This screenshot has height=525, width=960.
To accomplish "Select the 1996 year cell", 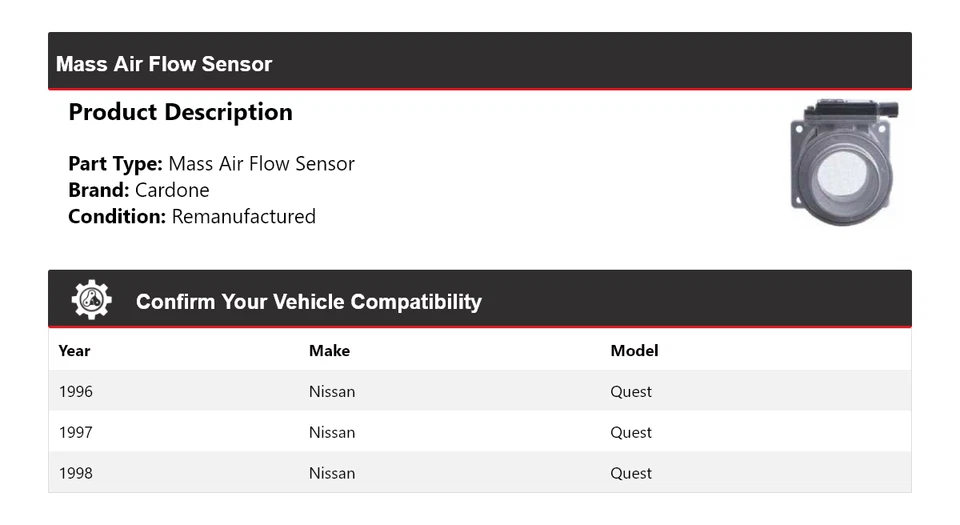I will (x=76, y=391).
